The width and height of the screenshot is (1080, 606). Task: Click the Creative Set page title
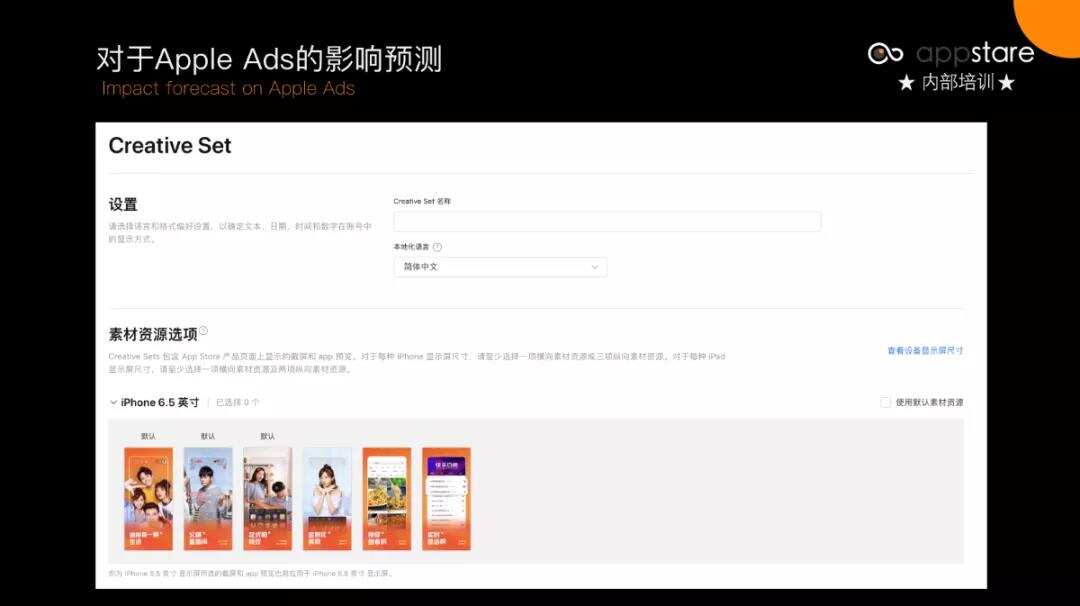click(x=170, y=146)
